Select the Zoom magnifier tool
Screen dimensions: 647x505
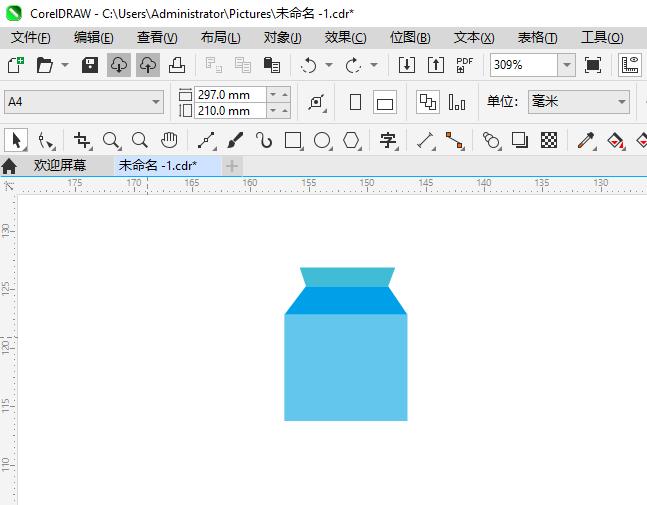click(111, 140)
